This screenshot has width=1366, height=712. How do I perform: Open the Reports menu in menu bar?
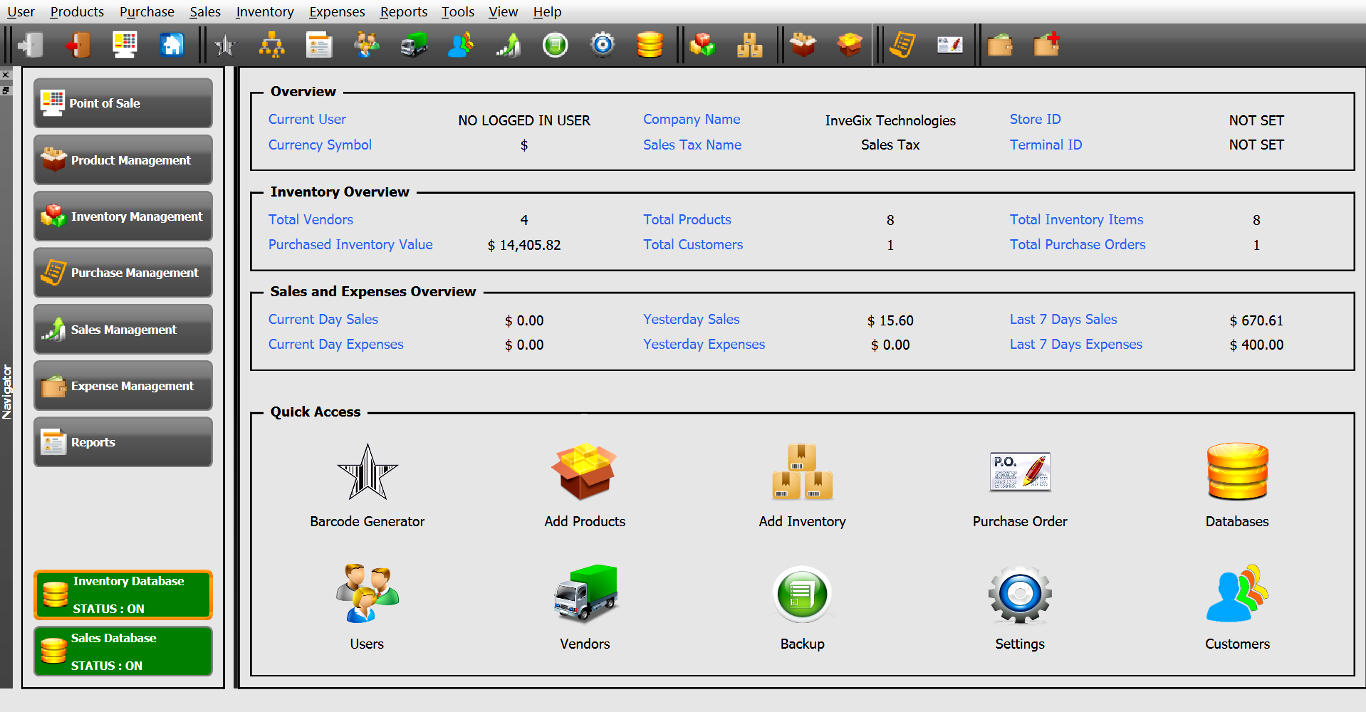pos(403,12)
